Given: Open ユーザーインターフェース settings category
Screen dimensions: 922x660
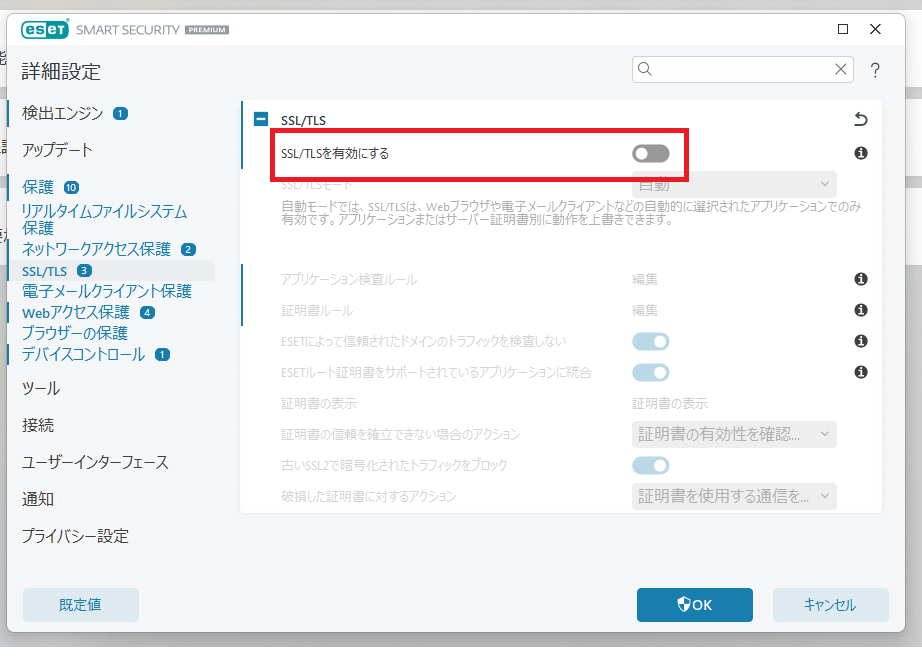Looking at the screenshot, I should (x=95, y=462).
